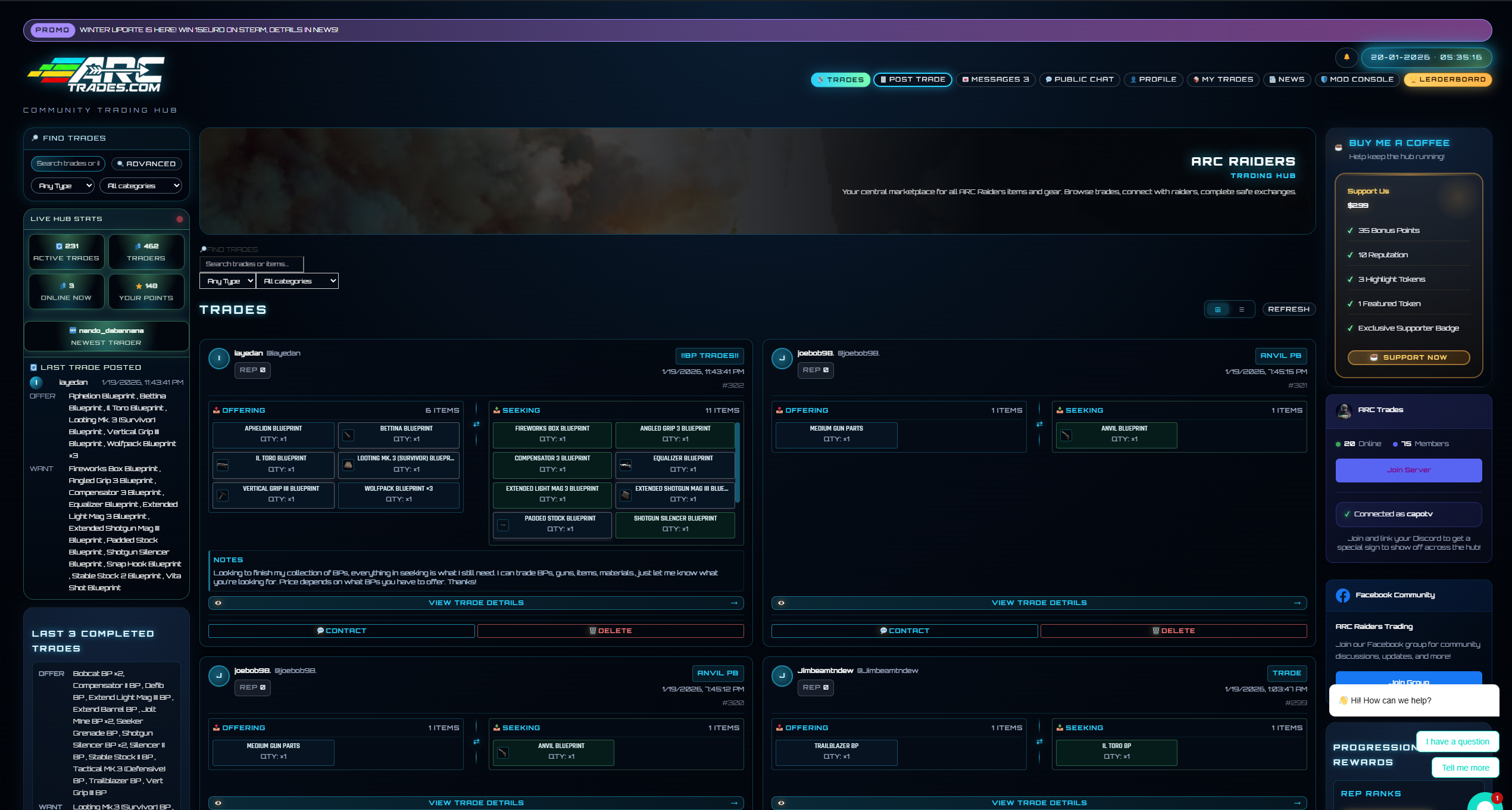The image size is (1512, 810).
Task: Click the Padded Stock Blueprint icon
Action: click(x=503, y=525)
